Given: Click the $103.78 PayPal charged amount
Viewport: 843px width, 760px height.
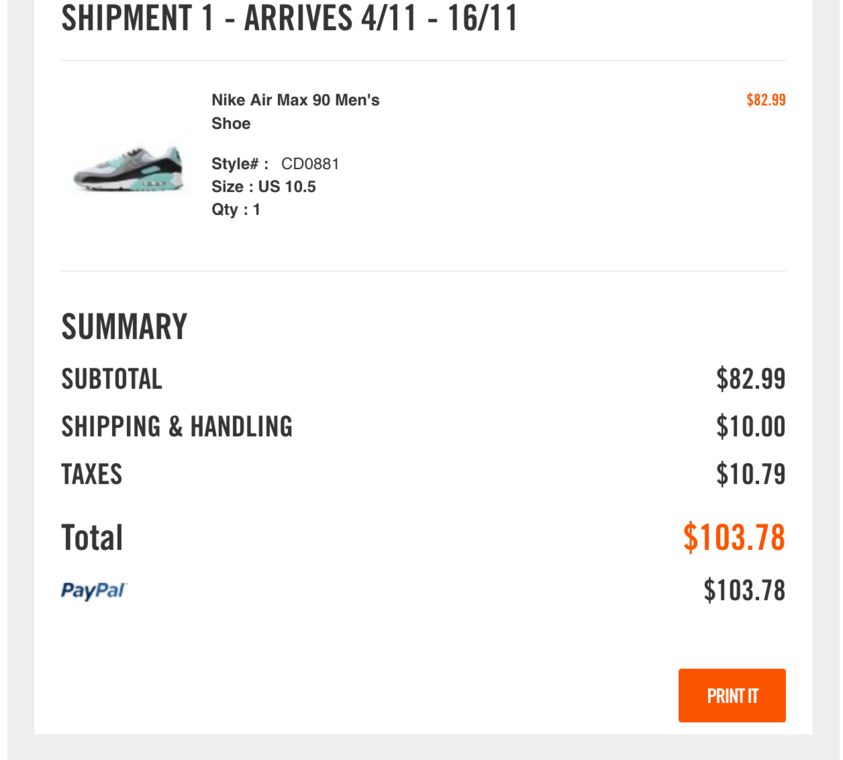Looking at the screenshot, I should (744, 589).
